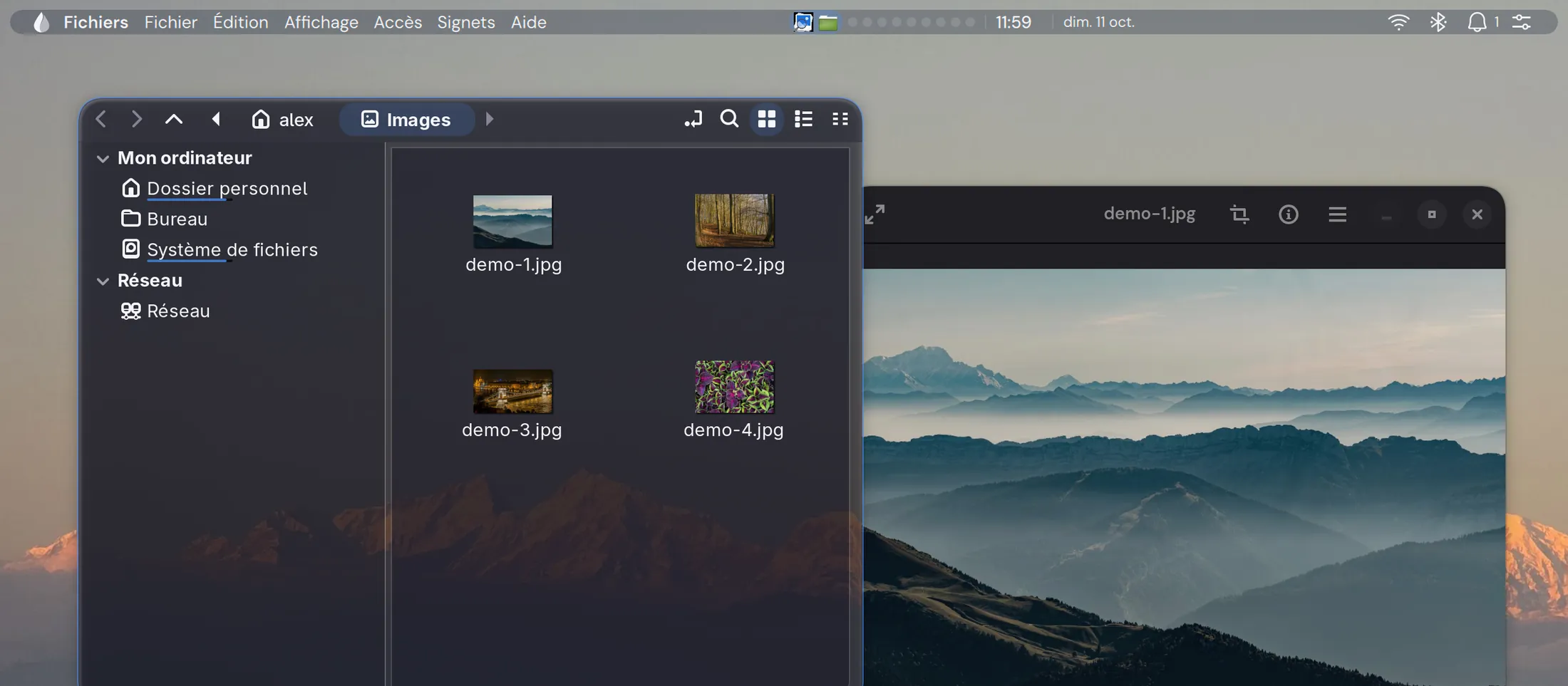Select the demo-3.jpg thumbnail
Screen dimensions: 1568x686
[x=512, y=390]
